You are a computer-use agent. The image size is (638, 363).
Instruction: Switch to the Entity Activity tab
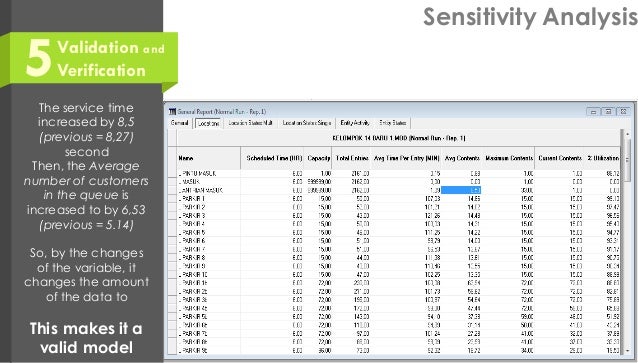(x=355, y=123)
